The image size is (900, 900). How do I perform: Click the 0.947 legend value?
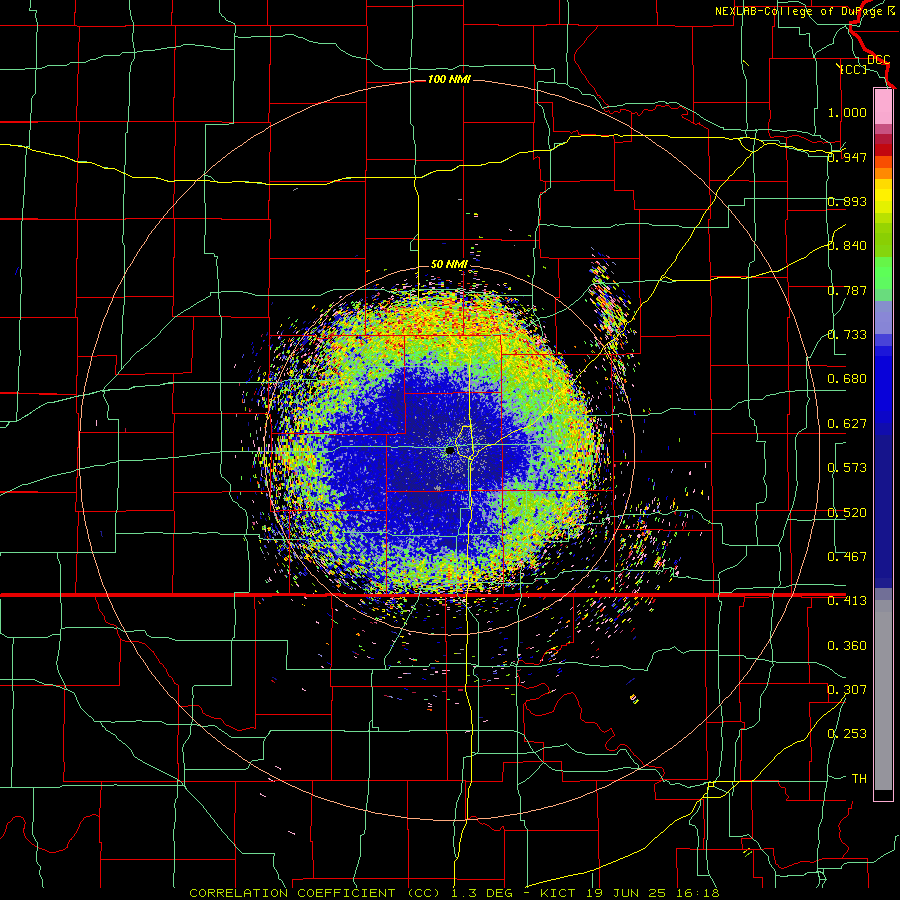[847, 157]
